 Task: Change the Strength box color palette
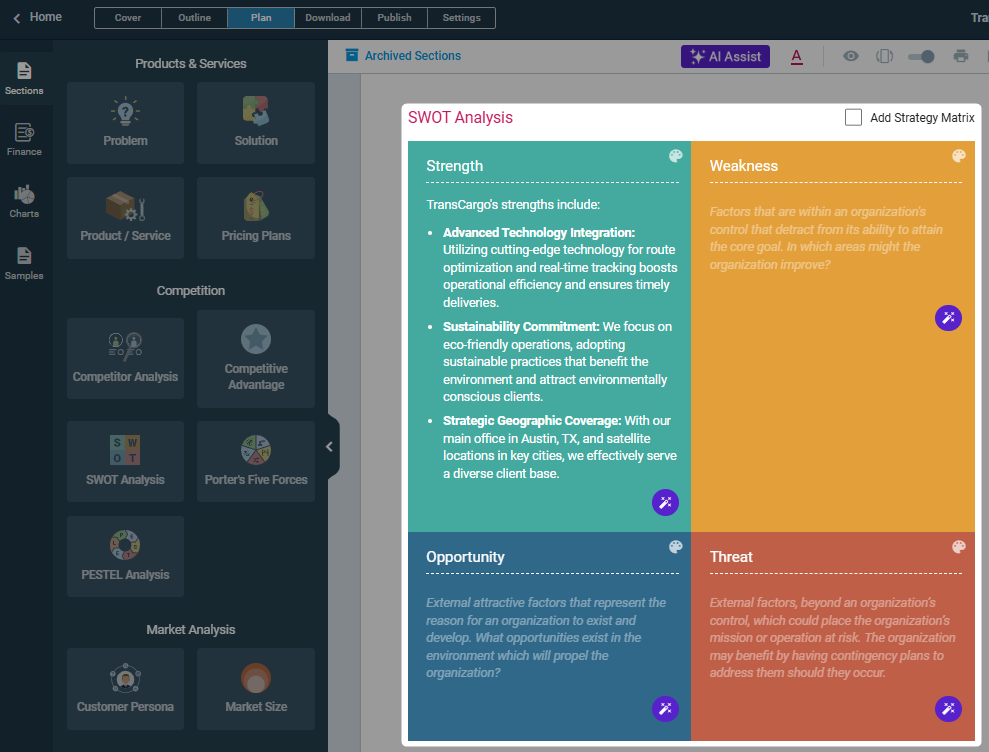676,156
